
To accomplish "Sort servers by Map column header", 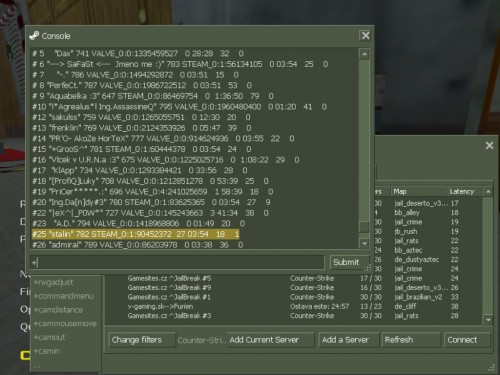I will click(418, 191).
